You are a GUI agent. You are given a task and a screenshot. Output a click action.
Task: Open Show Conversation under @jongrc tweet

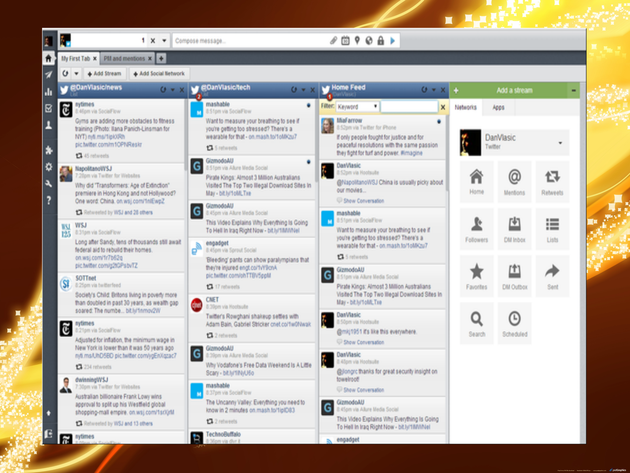tap(363, 390)
